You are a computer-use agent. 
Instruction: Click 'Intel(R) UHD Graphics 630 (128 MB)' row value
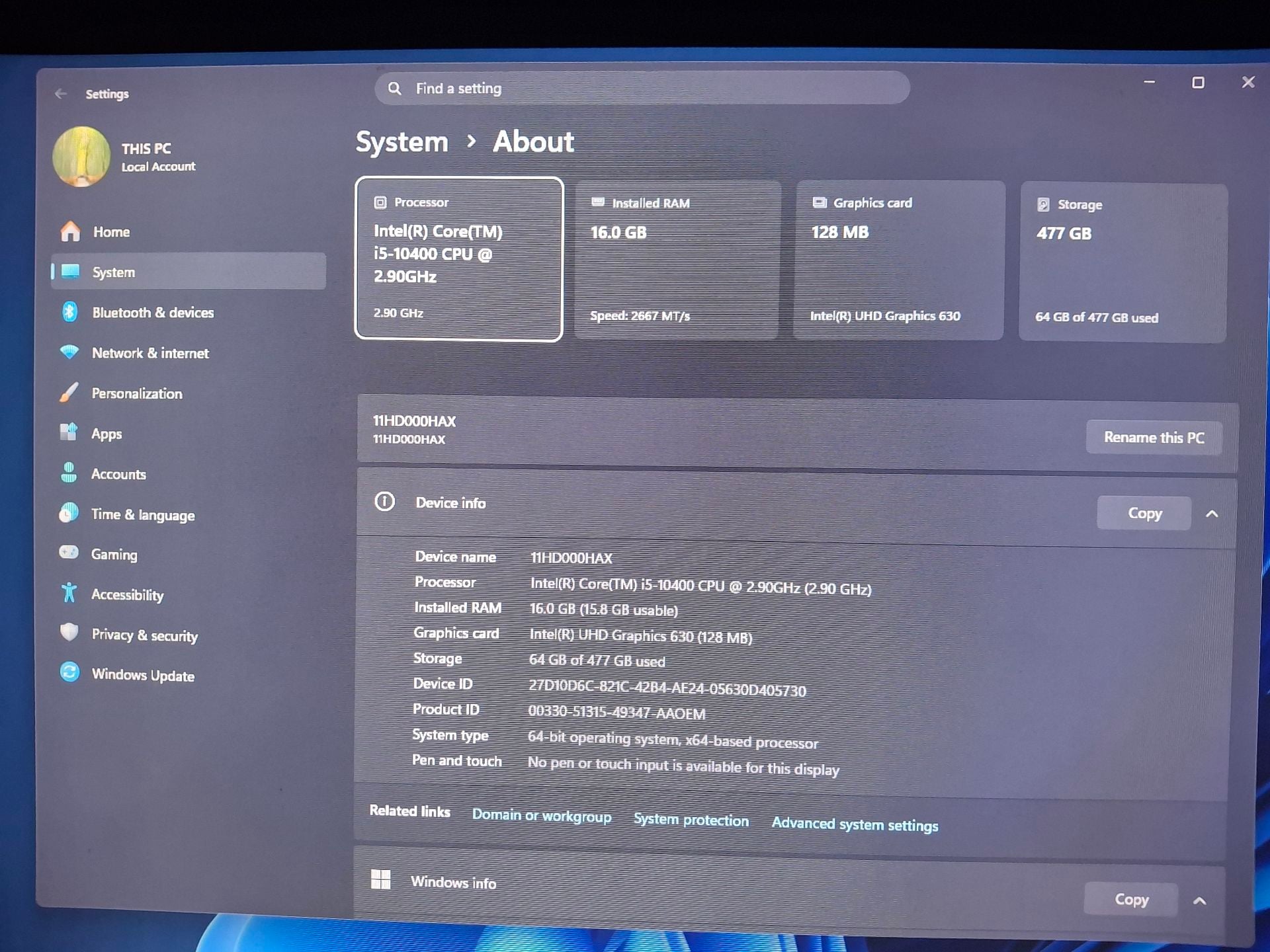point(641,635)
